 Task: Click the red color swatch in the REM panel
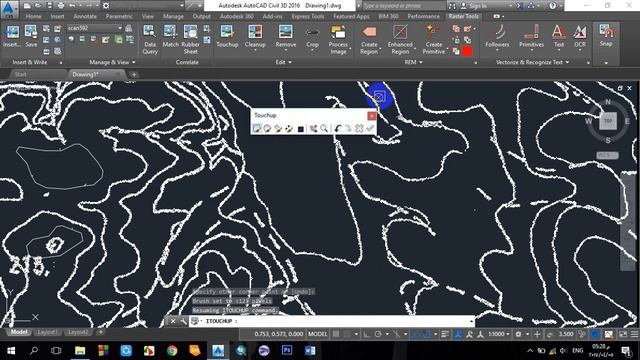(467, 51)
